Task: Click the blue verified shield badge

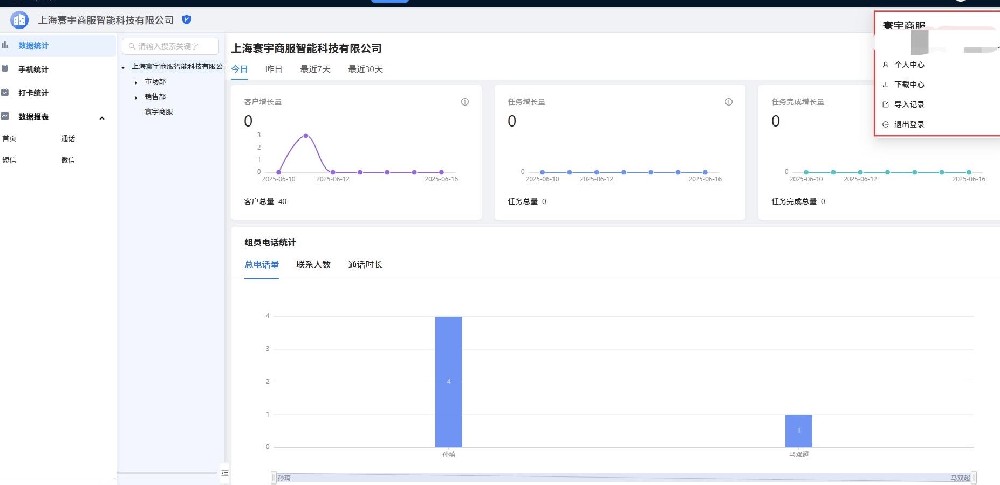Action: tap(186, 20)
